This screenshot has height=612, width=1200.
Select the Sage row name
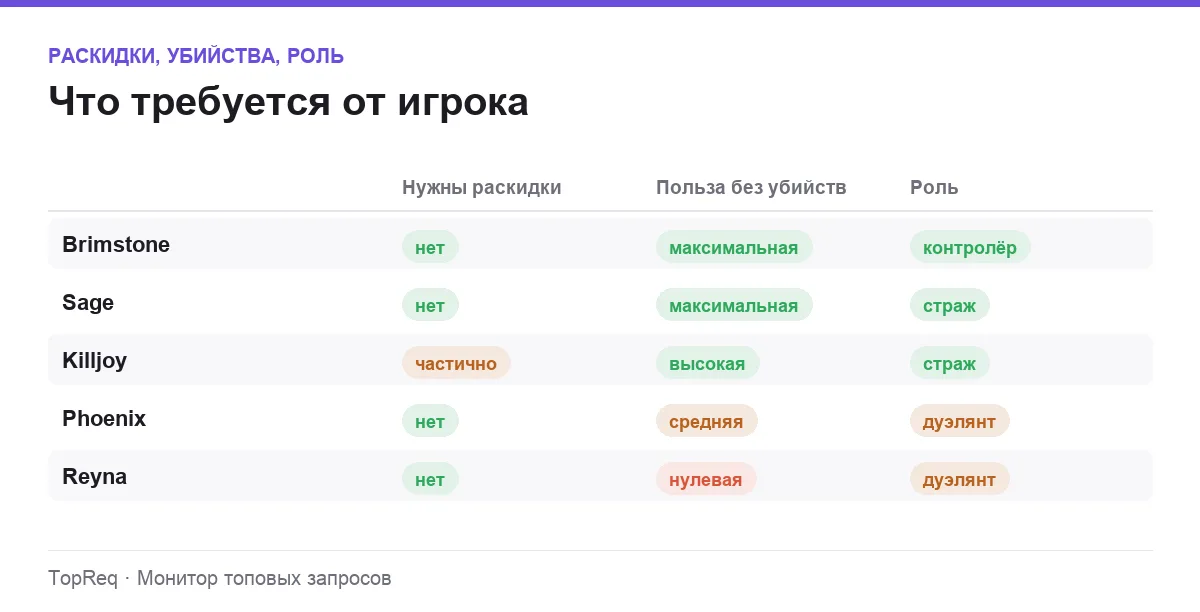88,303
